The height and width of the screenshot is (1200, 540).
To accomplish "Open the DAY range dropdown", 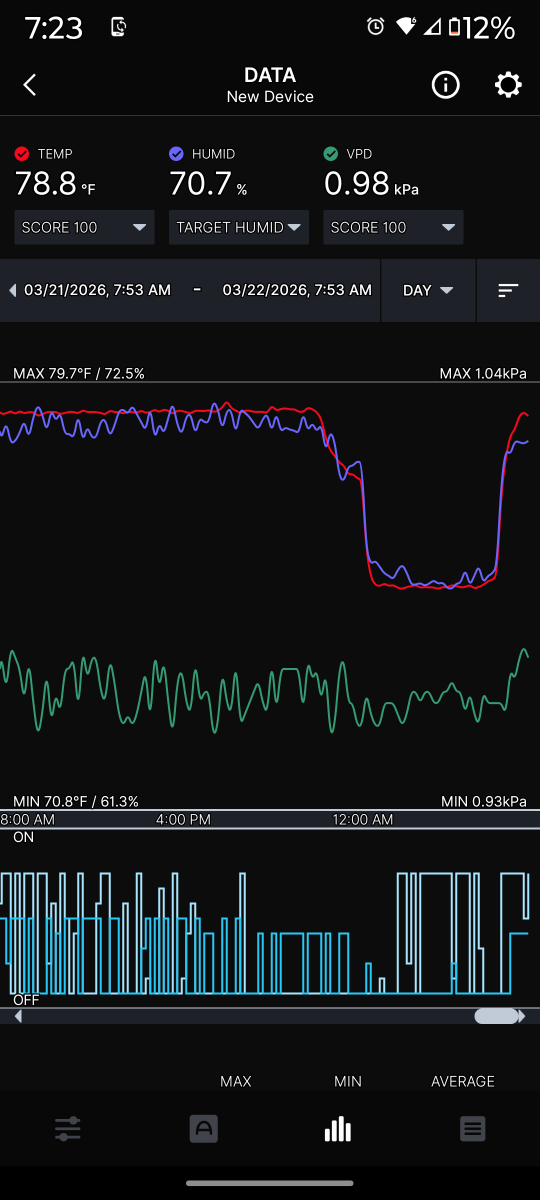I will [428, 290].
